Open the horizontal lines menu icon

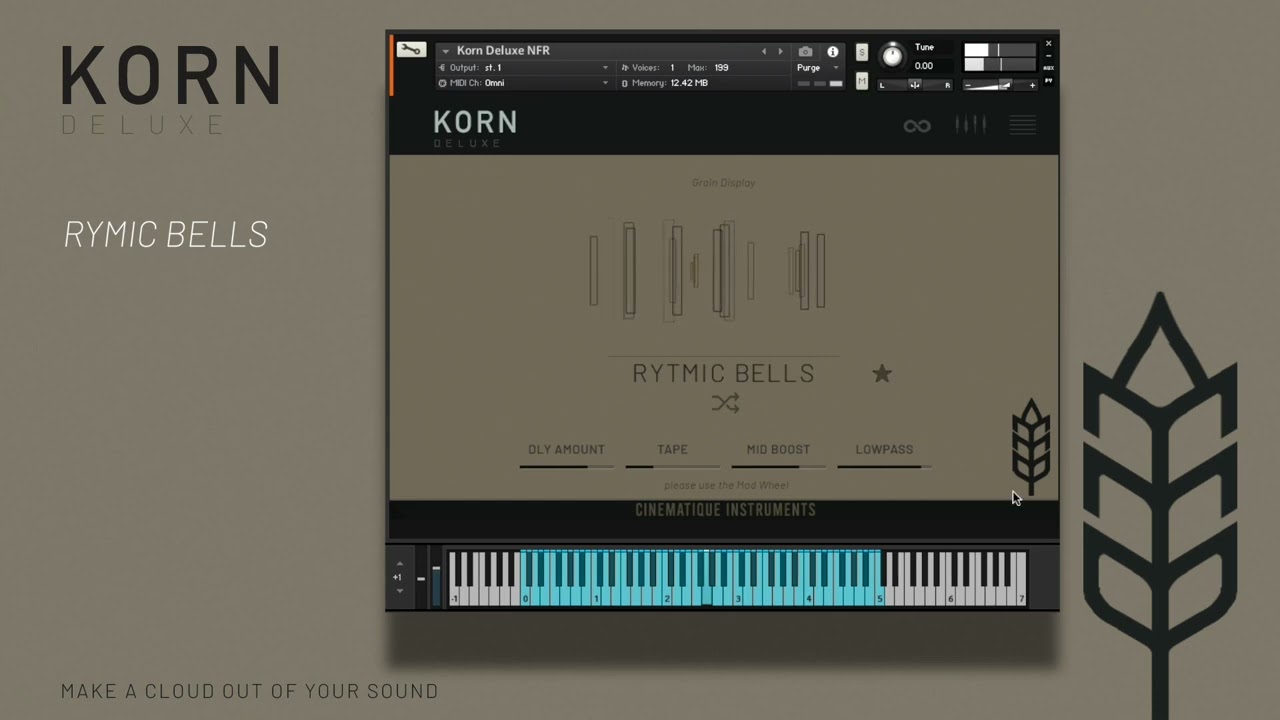pyautogui.click(x=1022, y=125)
